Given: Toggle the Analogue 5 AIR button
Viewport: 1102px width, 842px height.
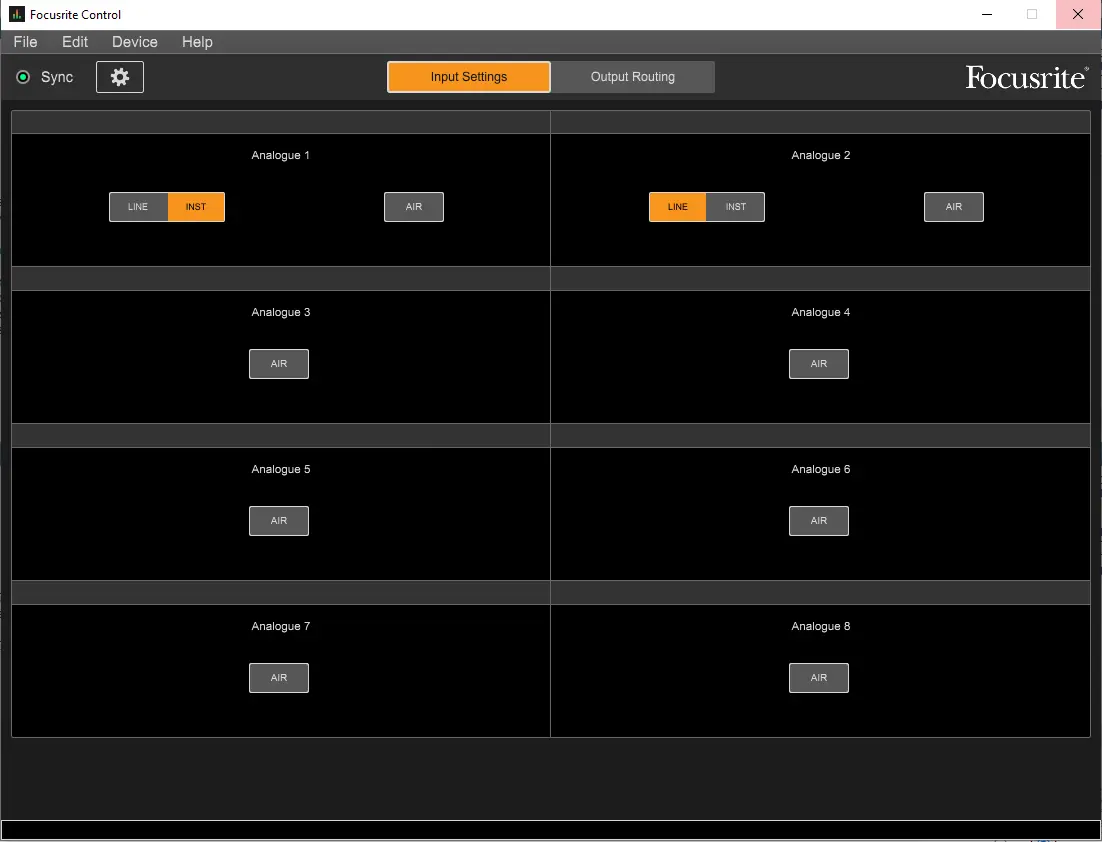Looking at the screenshot, I should pos(279,521).
